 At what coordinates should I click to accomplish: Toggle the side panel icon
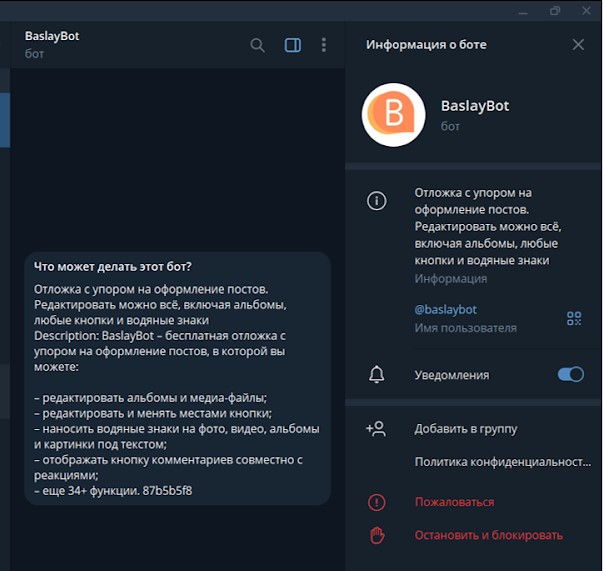click(x=293, y=45)
